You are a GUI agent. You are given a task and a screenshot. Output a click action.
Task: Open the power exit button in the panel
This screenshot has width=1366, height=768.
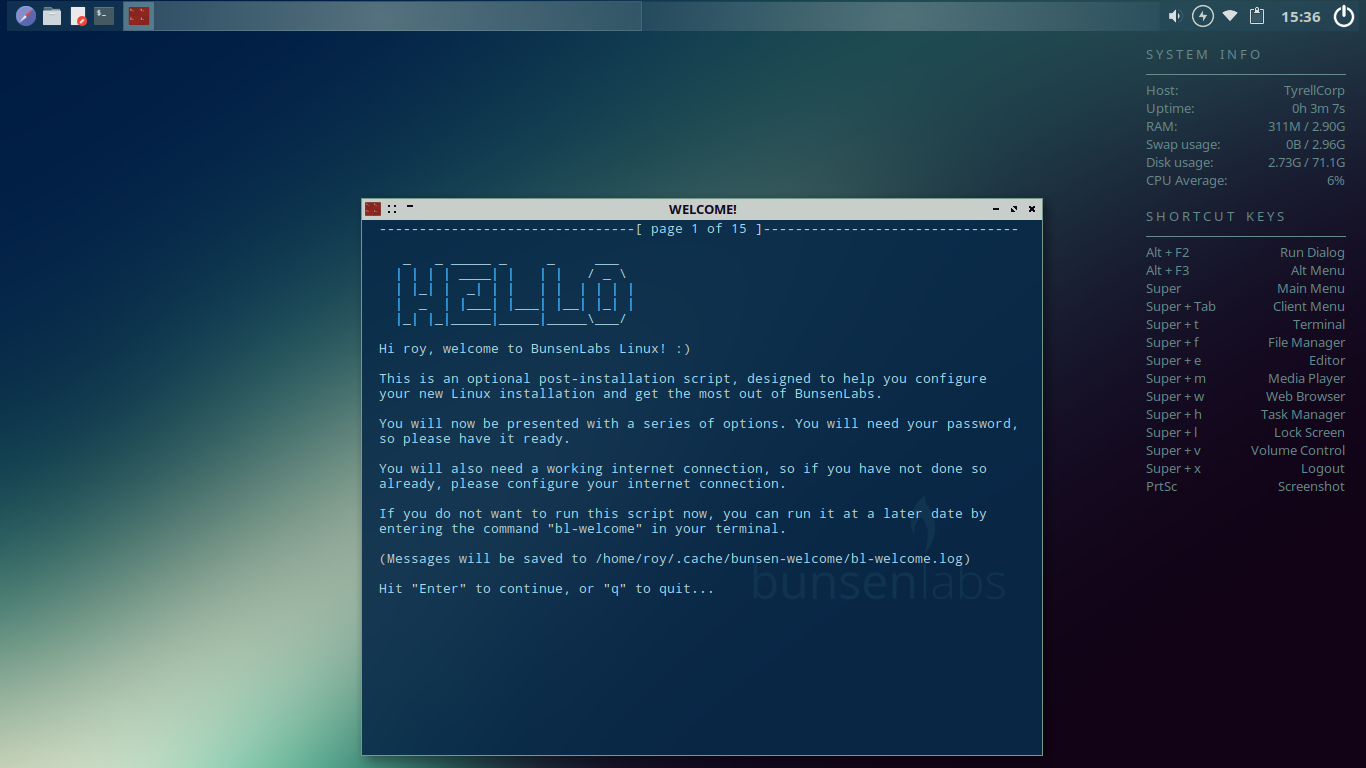click(x=1343, y=16)
